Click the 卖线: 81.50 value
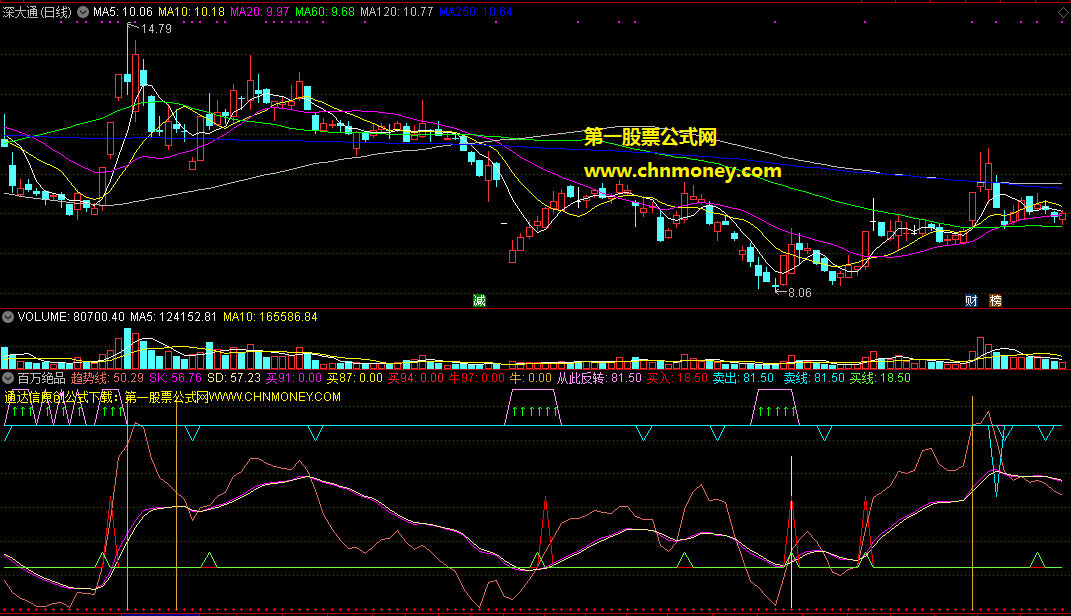This screenshot has height=616, width=1071. [813, 378]
